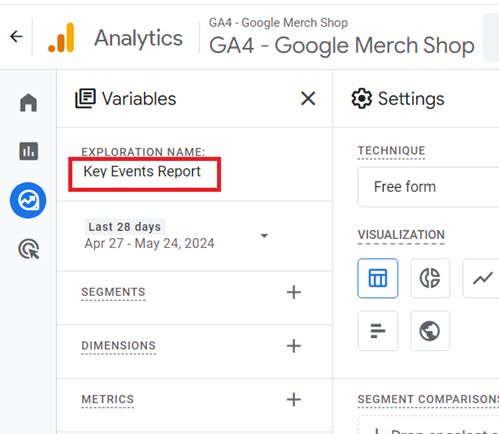Select the line chart visualization
Viewport: 499px width, 434px height.
click(x=482, y=278)
